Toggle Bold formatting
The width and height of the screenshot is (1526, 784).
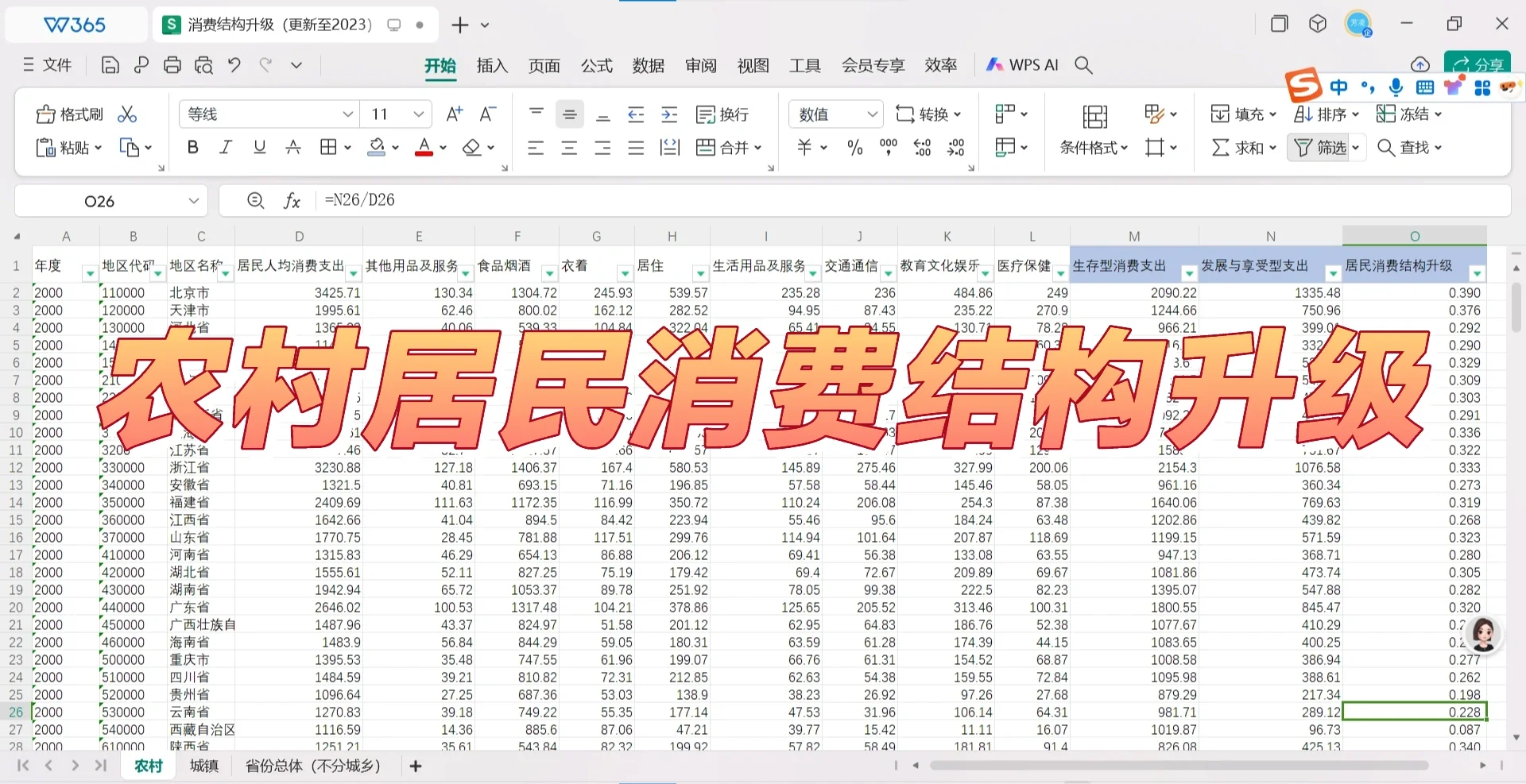click(192, 147)
